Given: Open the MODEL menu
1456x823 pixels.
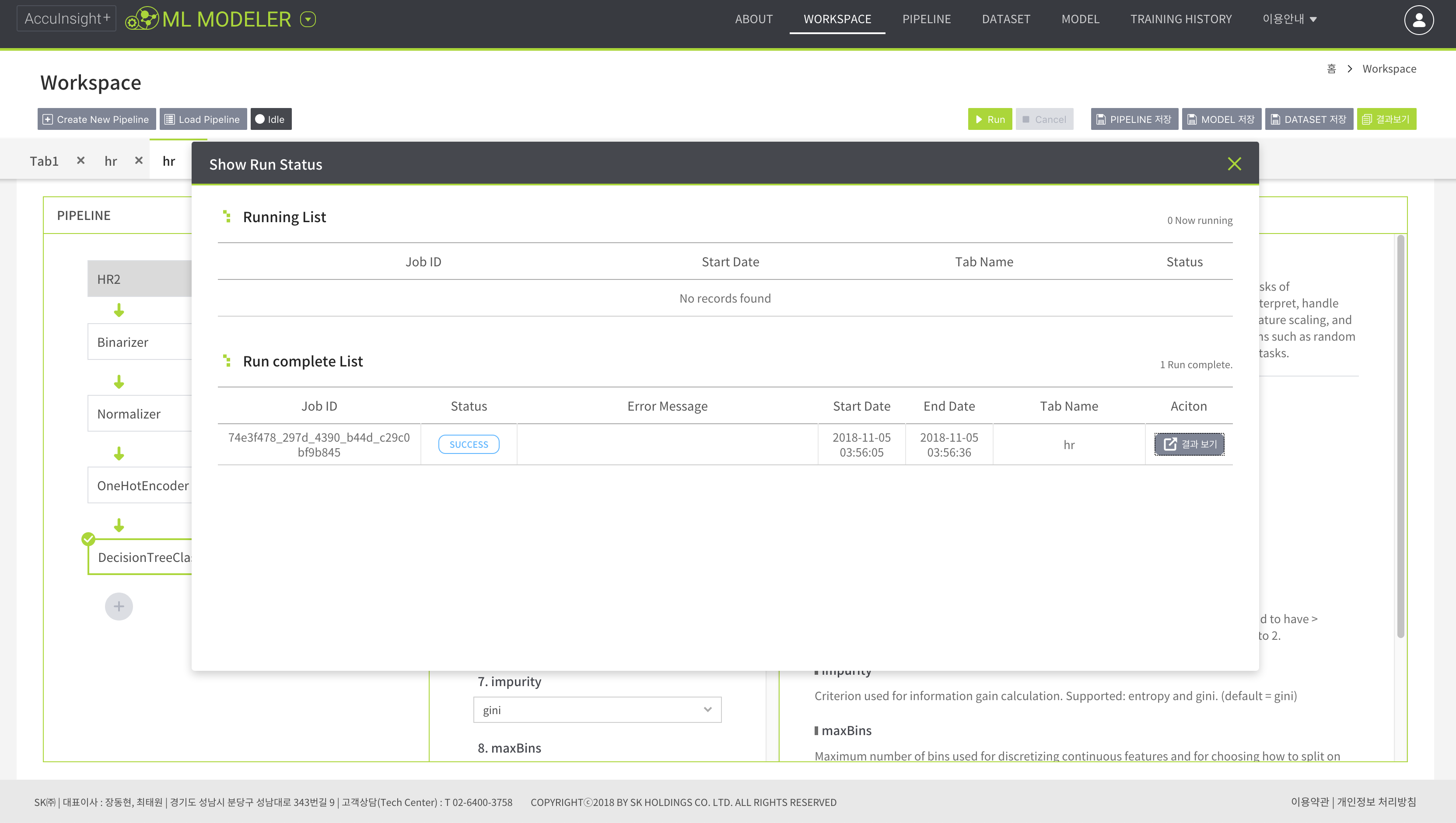Looking at the screenshot, I should [1080, 19].
